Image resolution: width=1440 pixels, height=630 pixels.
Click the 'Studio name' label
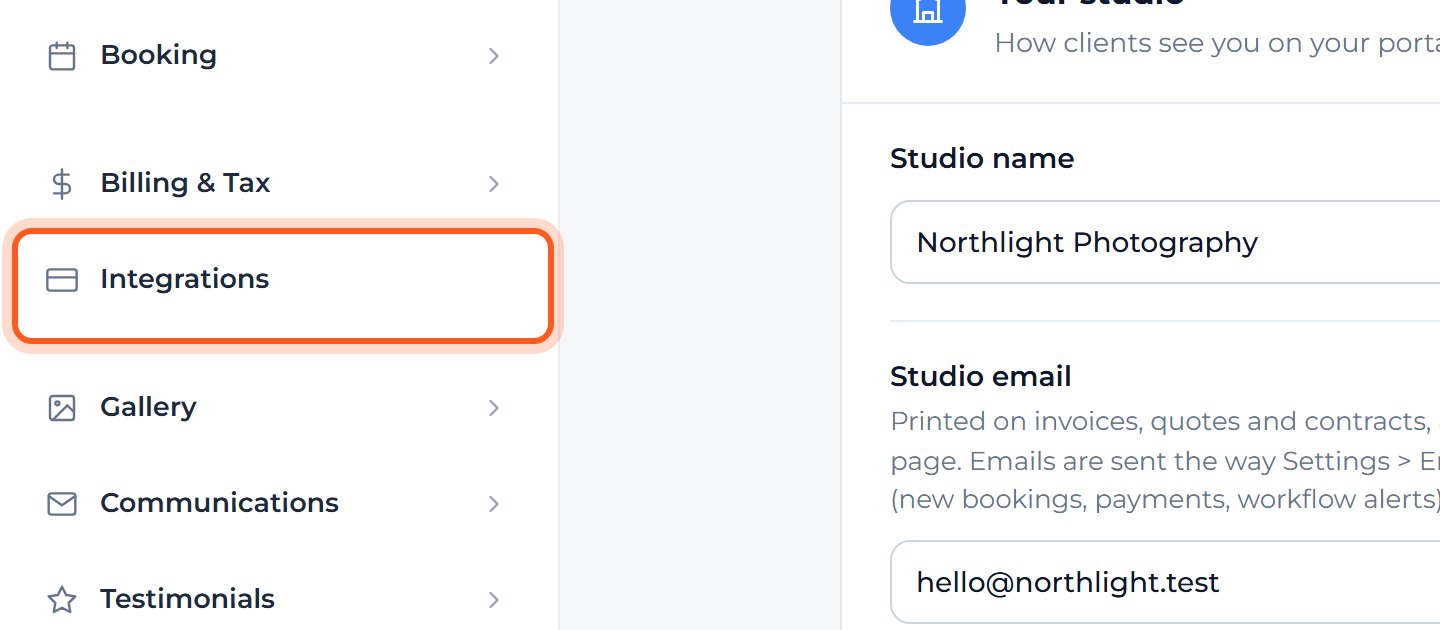(982, 159)
